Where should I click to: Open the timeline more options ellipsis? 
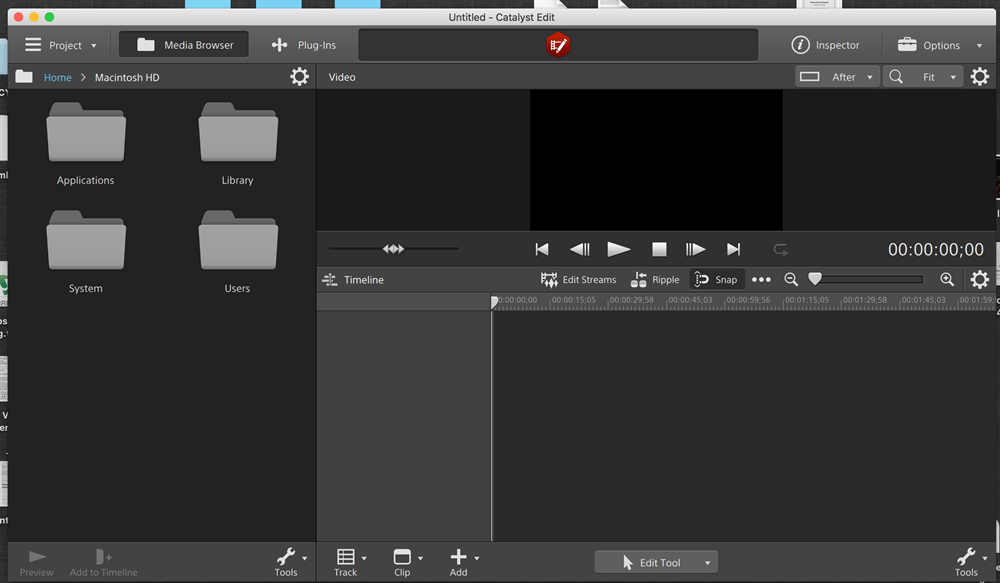pos(761,279)
